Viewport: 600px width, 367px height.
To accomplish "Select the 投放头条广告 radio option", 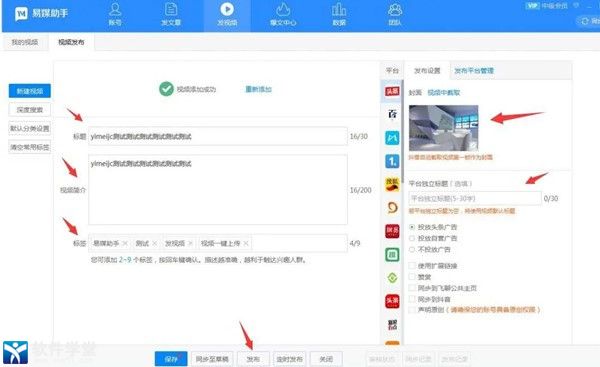I will [x=412, y=227].
